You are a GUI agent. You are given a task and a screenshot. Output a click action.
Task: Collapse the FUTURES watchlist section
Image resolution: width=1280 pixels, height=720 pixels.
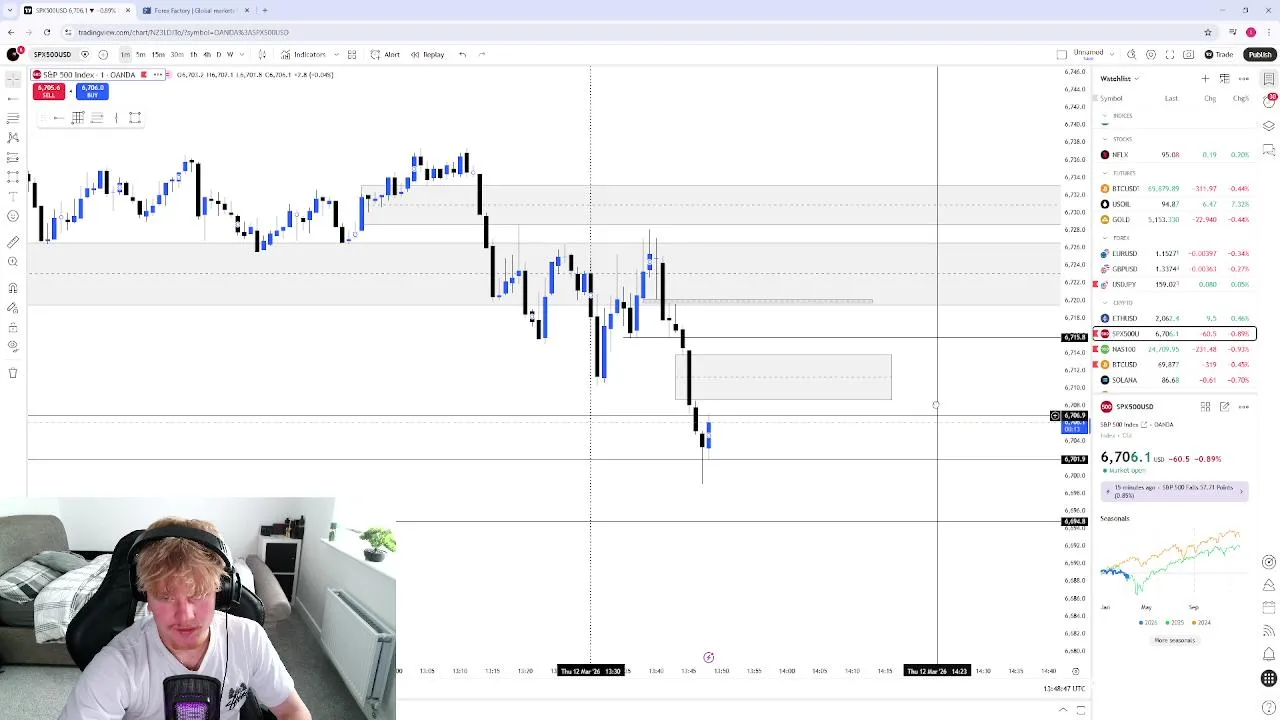point(1105,173)
